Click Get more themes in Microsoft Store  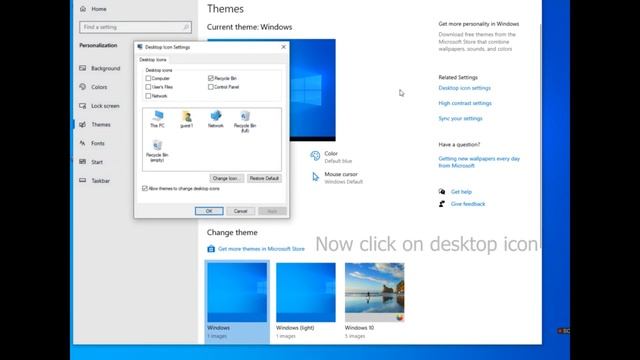tap(261, 249)
